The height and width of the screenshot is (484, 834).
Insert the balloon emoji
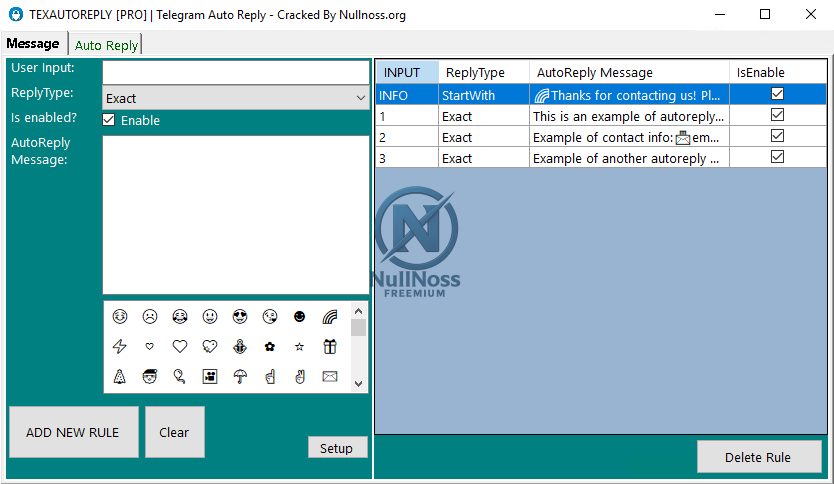(180, 377)
